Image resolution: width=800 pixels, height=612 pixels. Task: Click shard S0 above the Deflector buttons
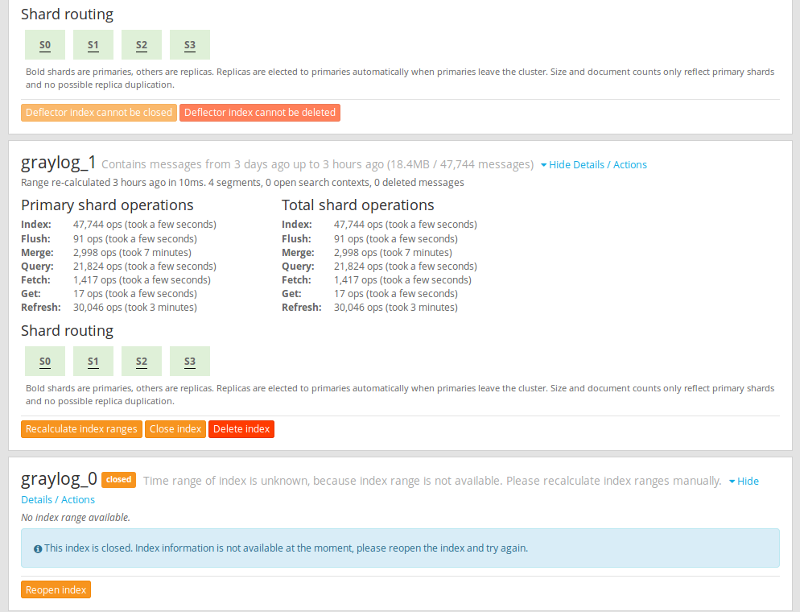pyautogui.click(x=45, y=45)
